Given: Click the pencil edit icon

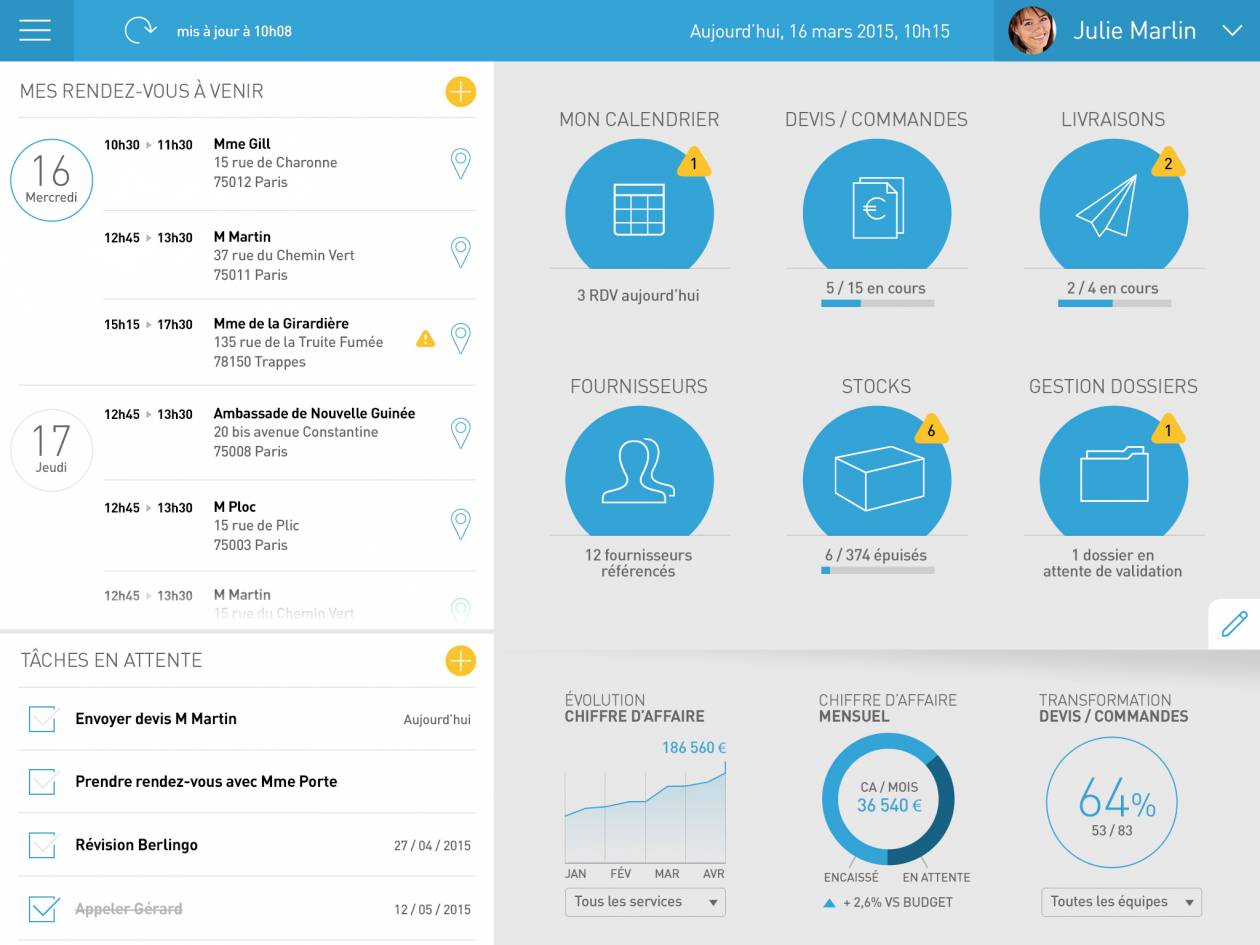Looking at the screenshot, I should click(1234, 624).
